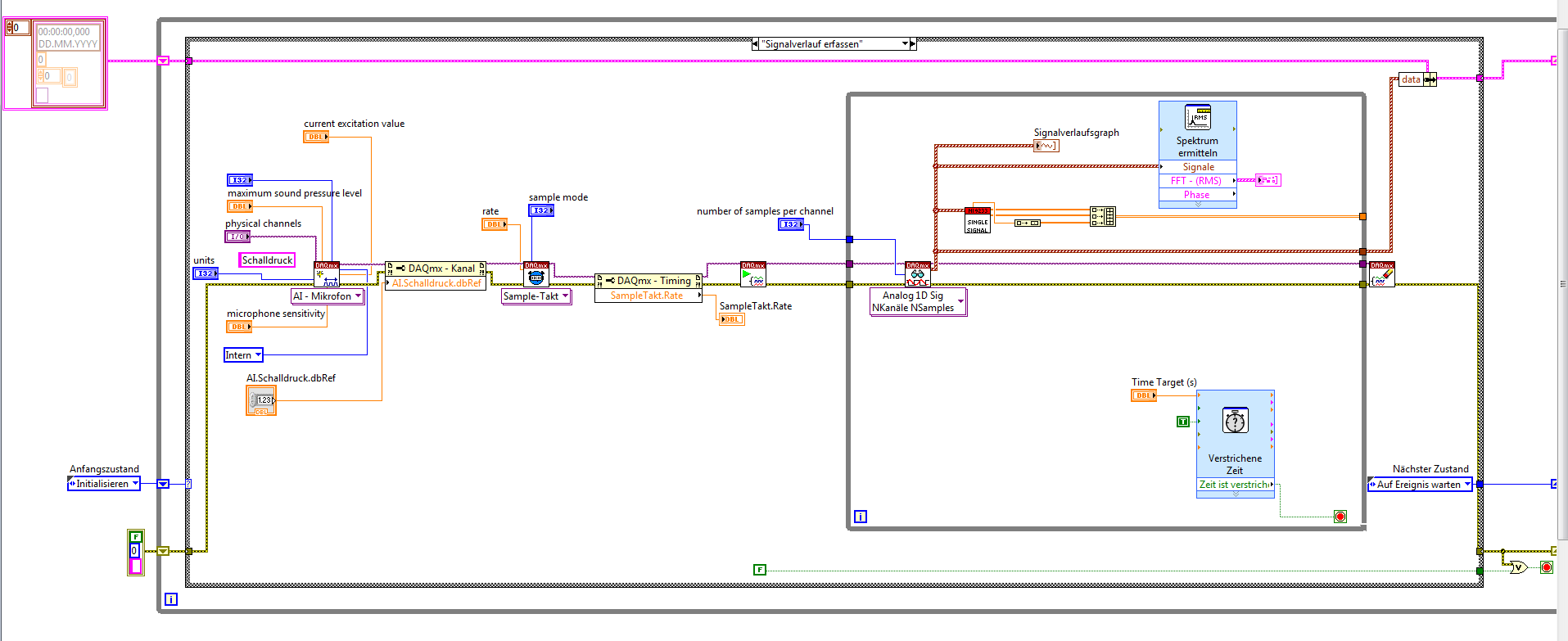Select the DAQmx Start Task VI icon
The height and width of the screenshot is (641, 1568).
[x=753, y=274]
